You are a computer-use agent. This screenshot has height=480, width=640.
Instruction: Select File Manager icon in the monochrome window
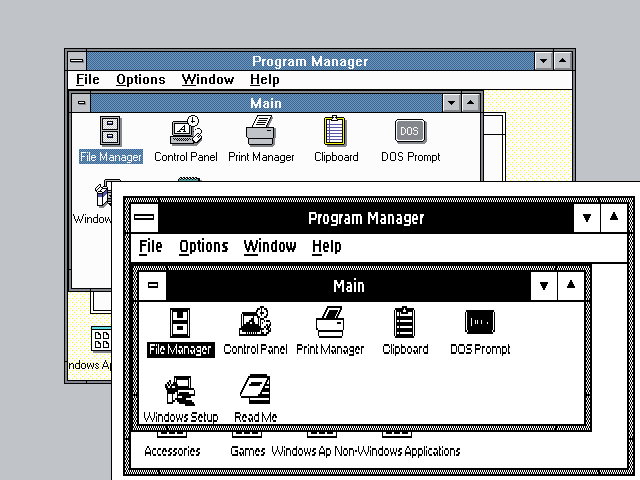(180, 323)
